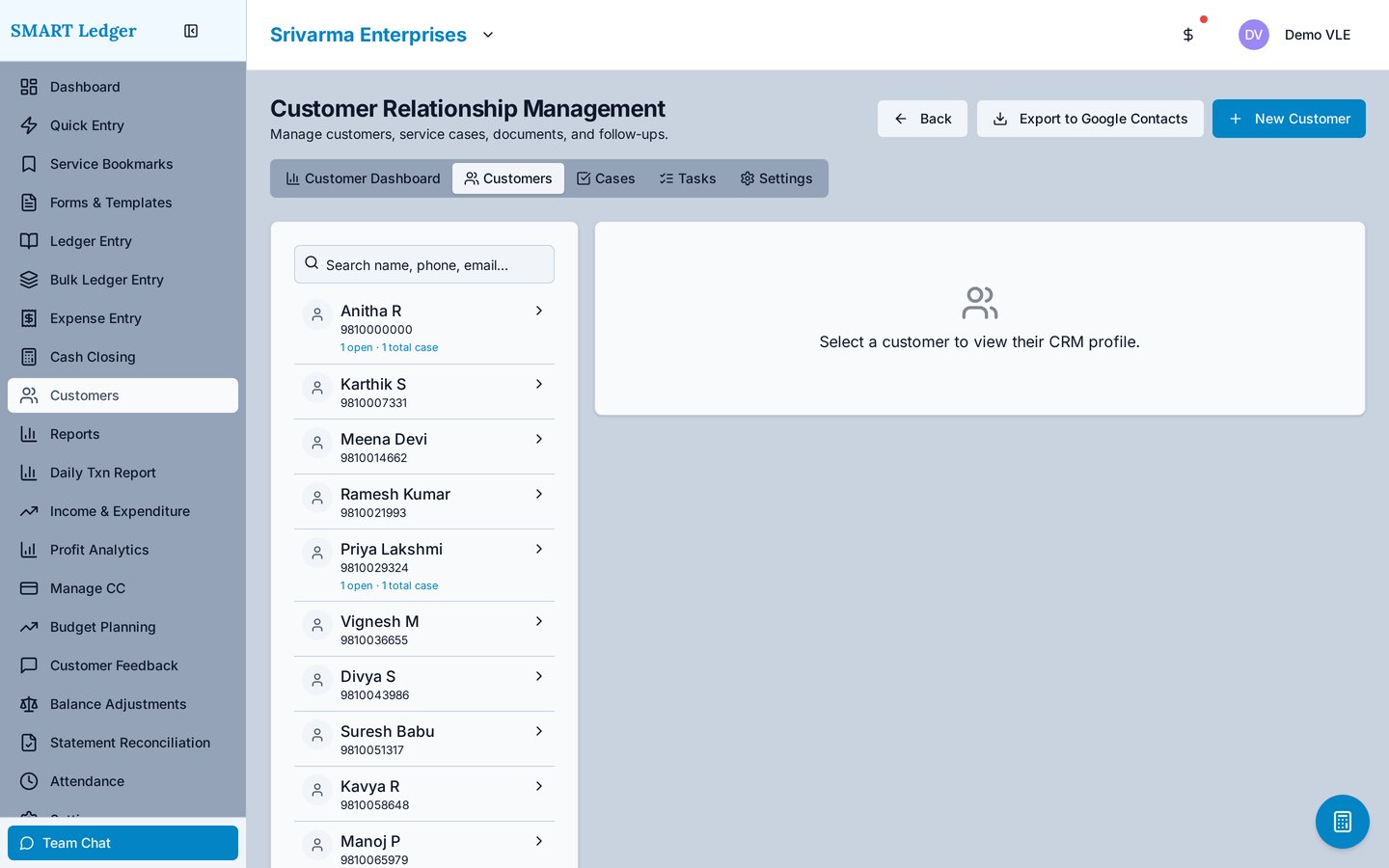Viewport: 1389px width, 868px height.
Task: Switch to the Customer Dashboard tab
Action: 363,178
